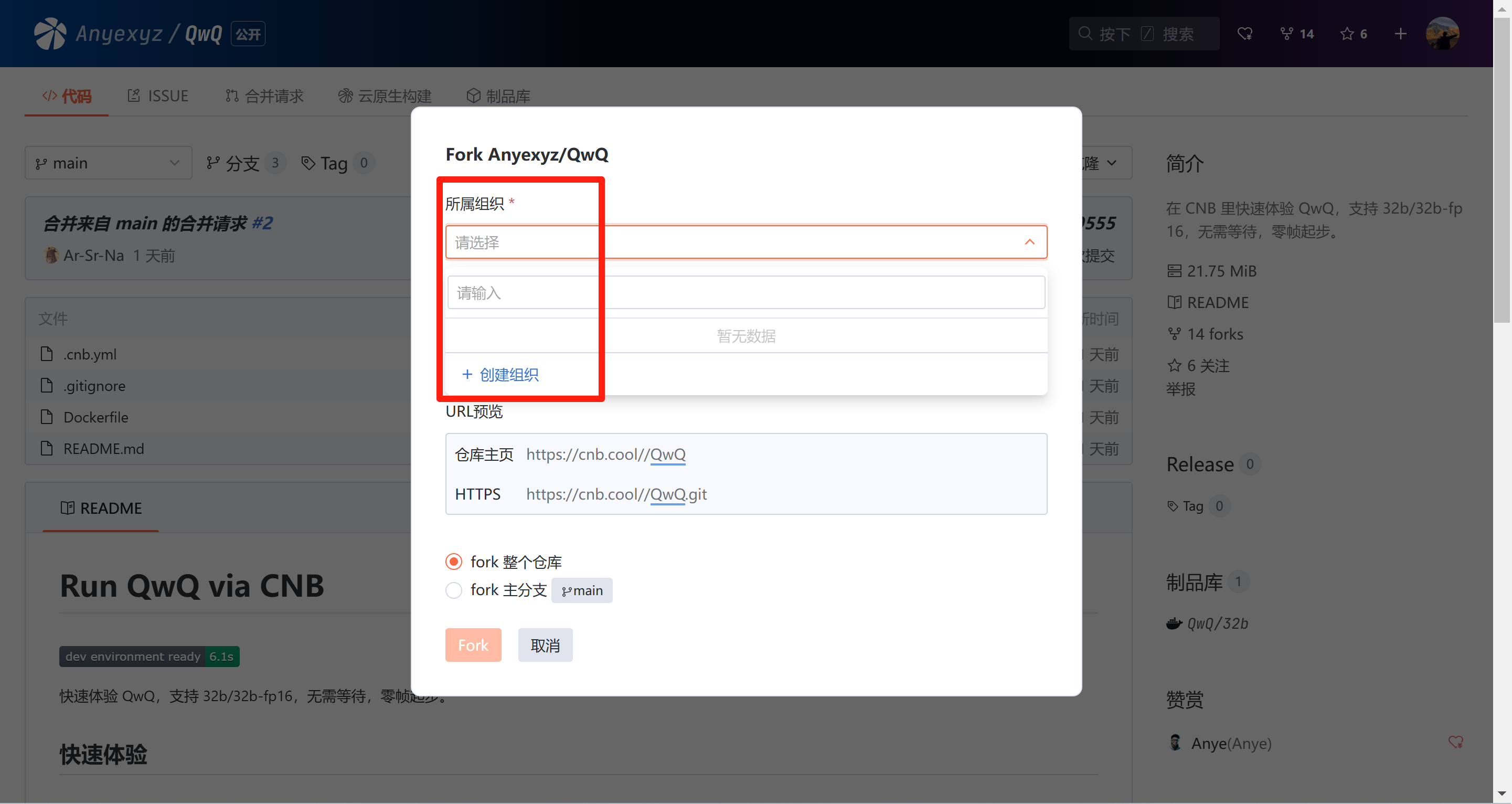
Task: Click the search box in header
Action: pyautogui.click(x=1143, y=34)
